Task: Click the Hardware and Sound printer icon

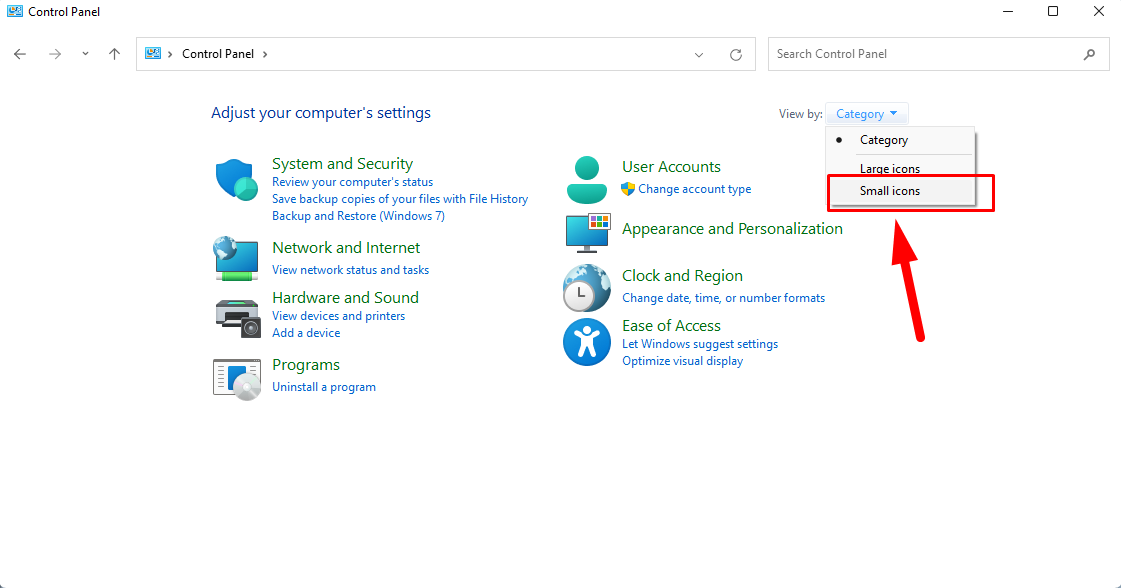Action: [x=237, y=316]
